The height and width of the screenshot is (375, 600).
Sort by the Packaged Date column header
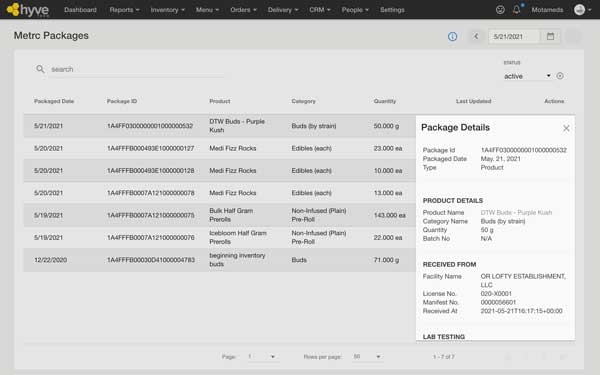point(54,101)
